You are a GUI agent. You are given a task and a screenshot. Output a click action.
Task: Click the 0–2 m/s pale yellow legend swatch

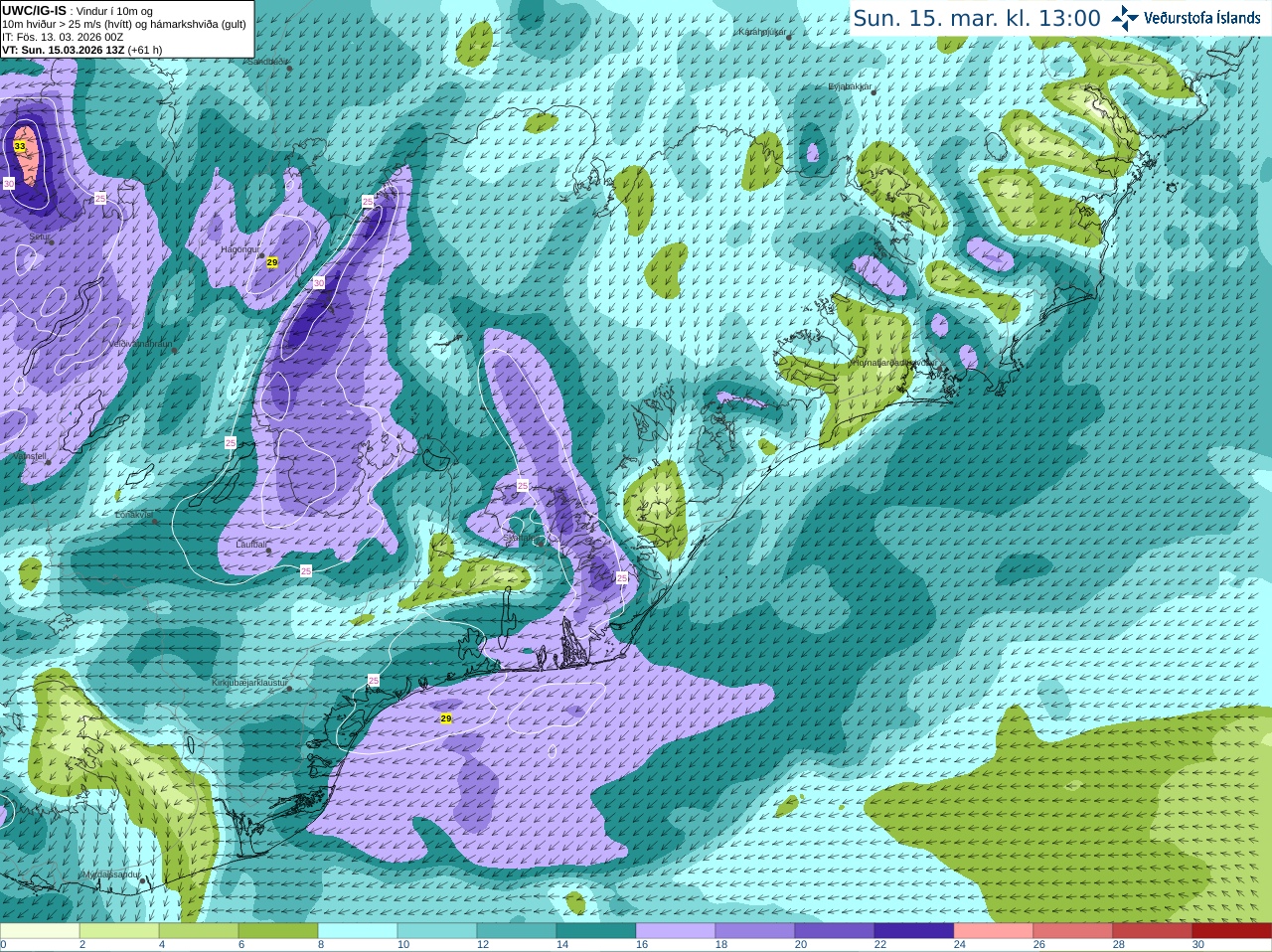[x=40, y=931]
